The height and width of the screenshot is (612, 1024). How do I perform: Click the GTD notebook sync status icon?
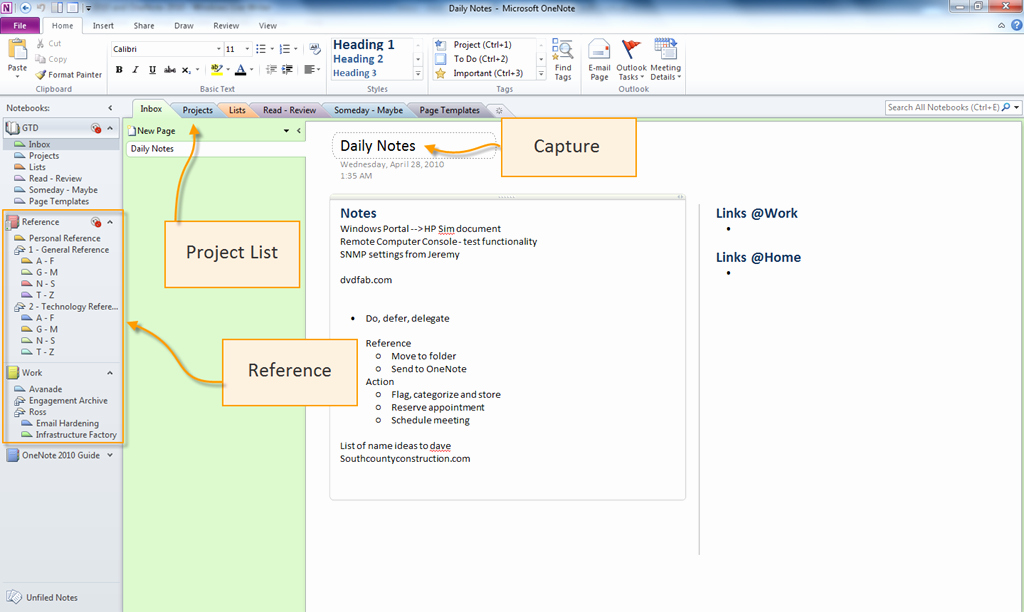[96, 128]
